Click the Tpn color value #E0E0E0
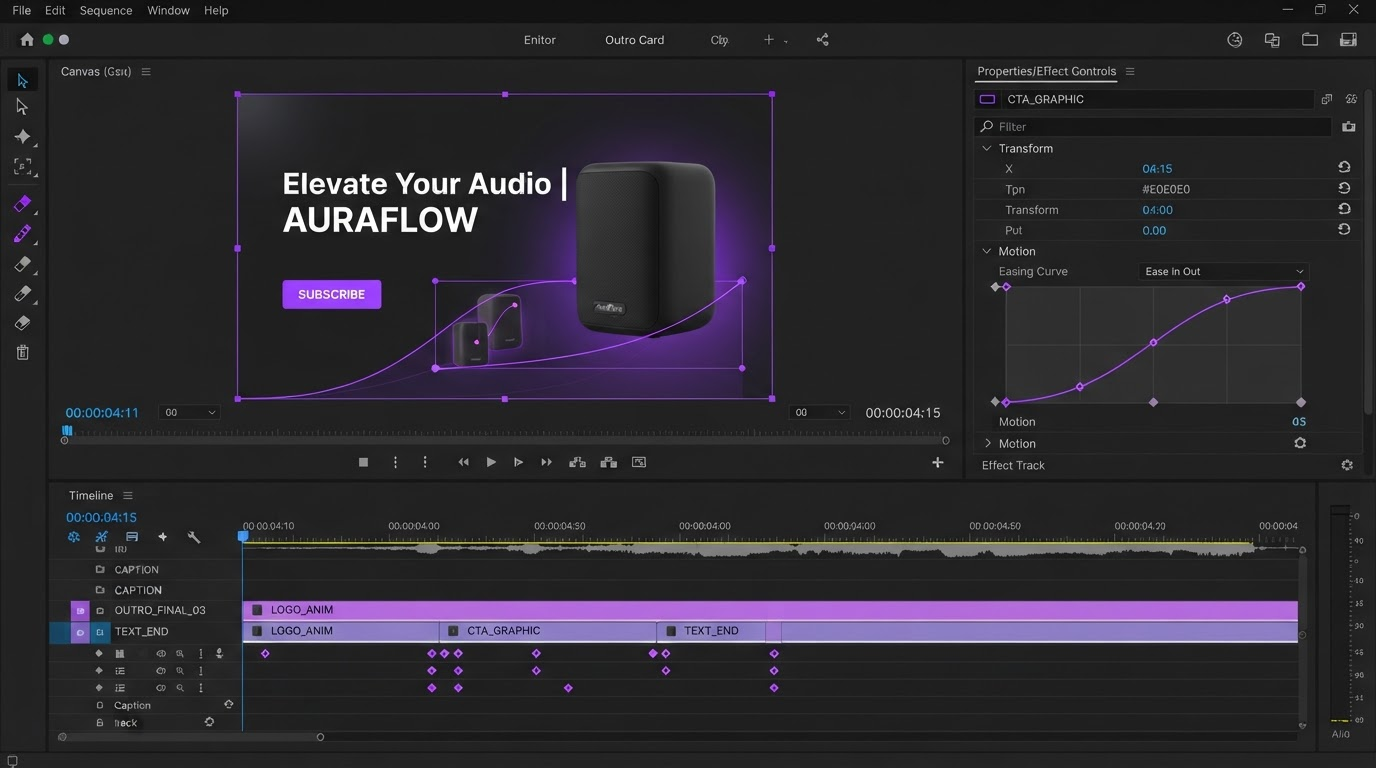The width and height of the screenshot is (1376, 768). point(1166,189)
